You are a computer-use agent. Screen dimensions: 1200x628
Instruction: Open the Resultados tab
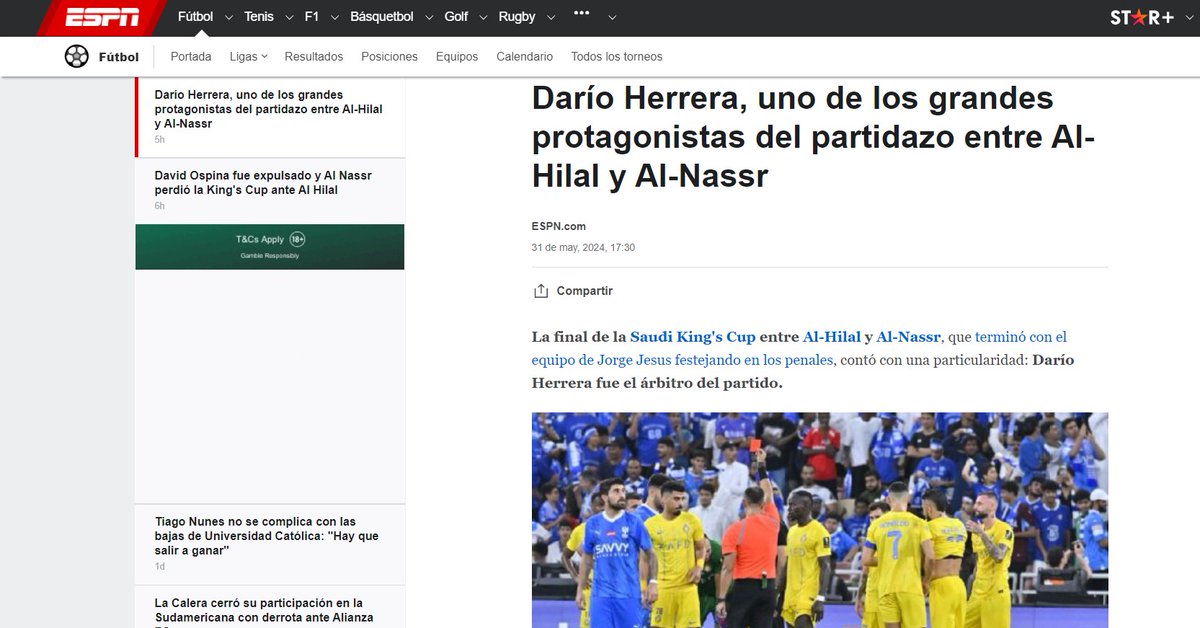pyautogui.click(x=314, y=57)
